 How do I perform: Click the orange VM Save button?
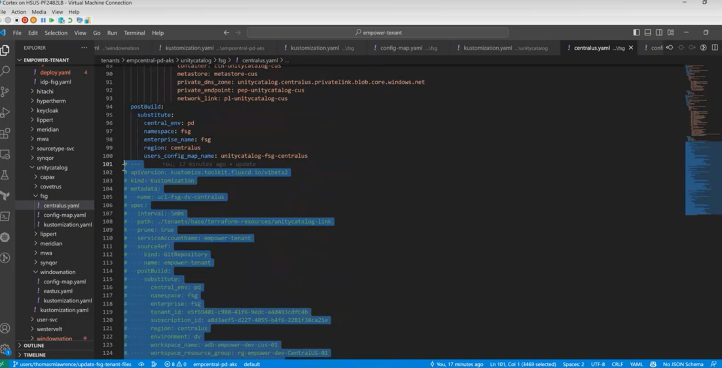coord(34,20)
